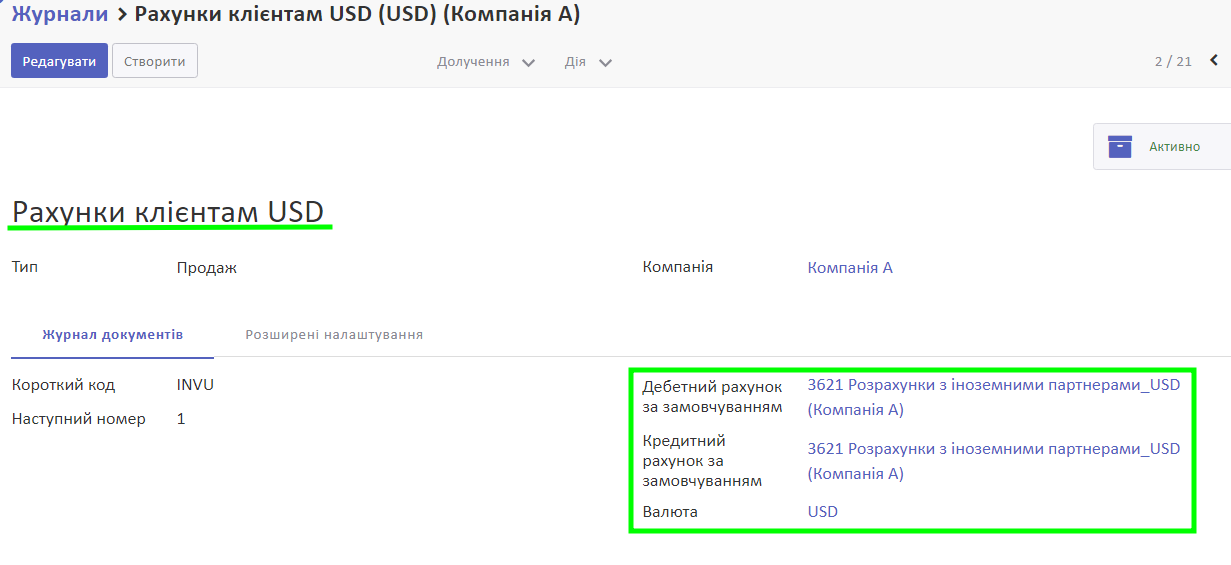1231x565 pixels.
Task: Open the debit default account 3621 link
Action: click(993, 385)
